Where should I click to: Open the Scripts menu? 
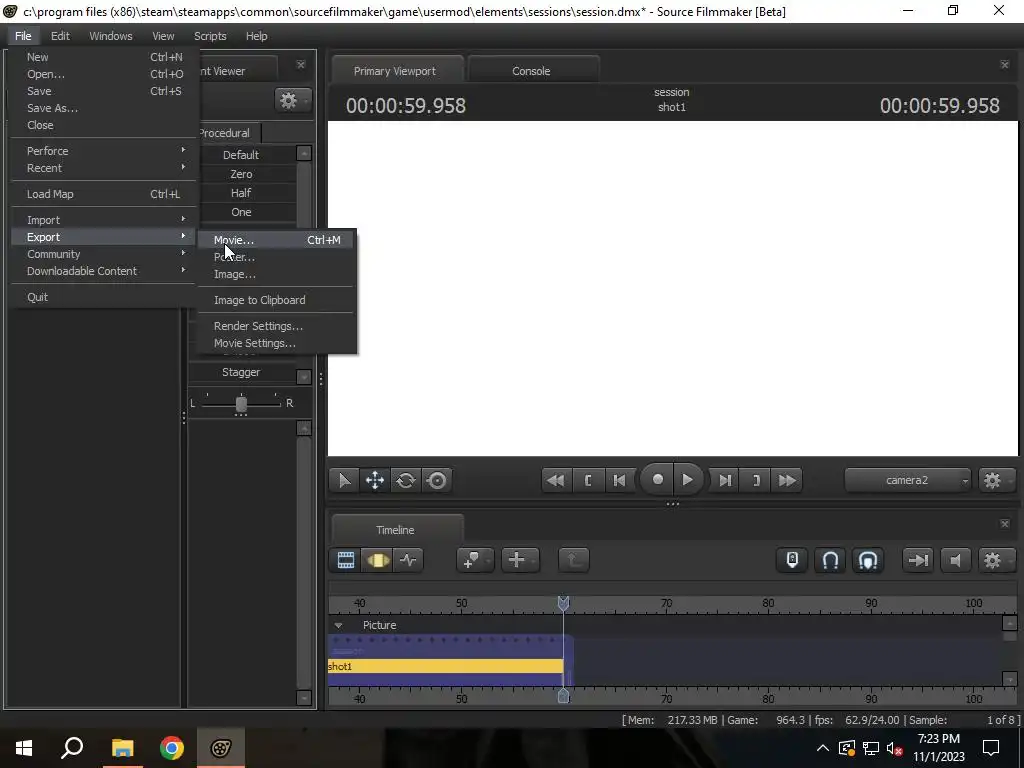click(x=210, y=36)
